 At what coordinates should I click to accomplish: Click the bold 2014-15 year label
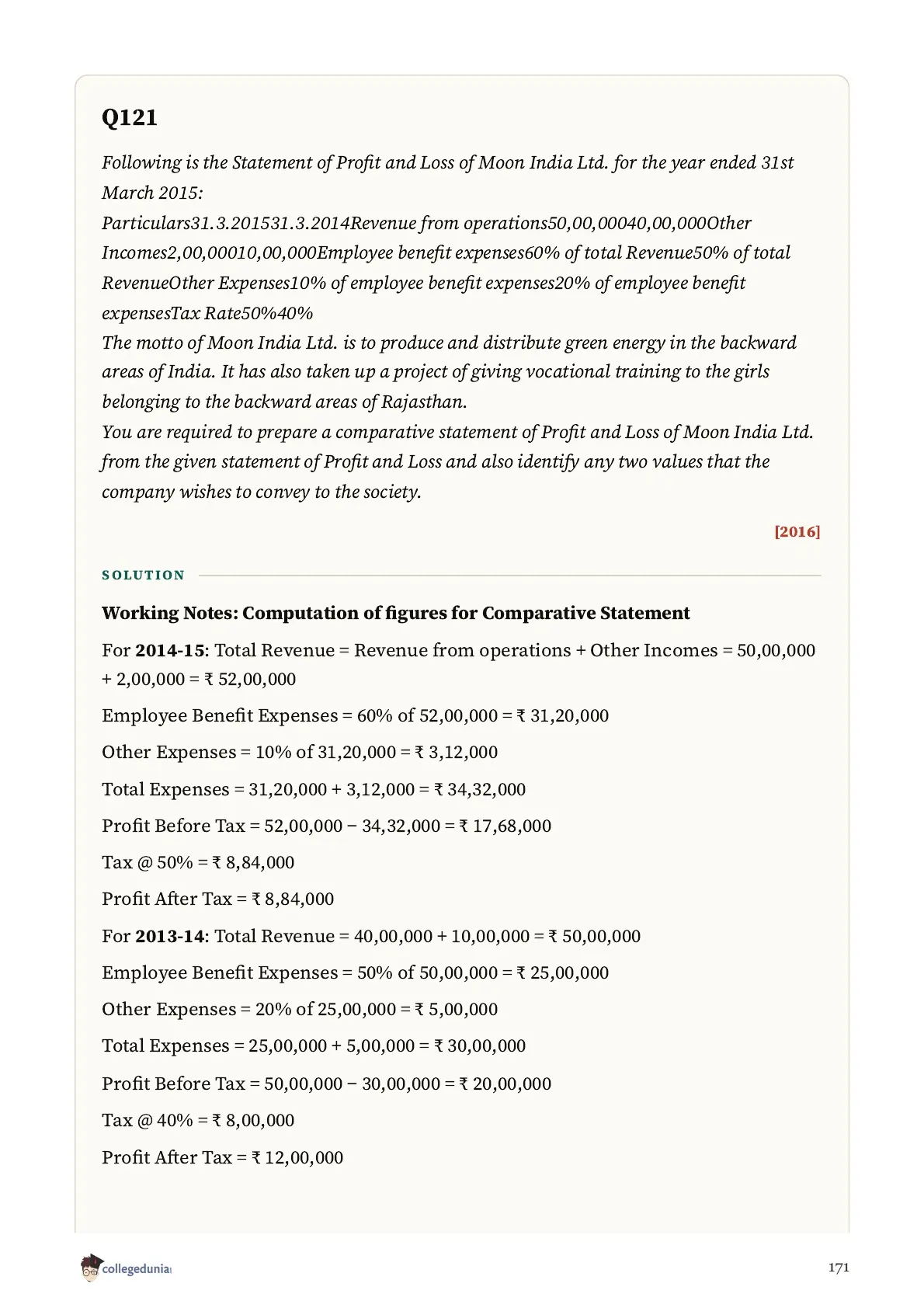coord(172,650)
